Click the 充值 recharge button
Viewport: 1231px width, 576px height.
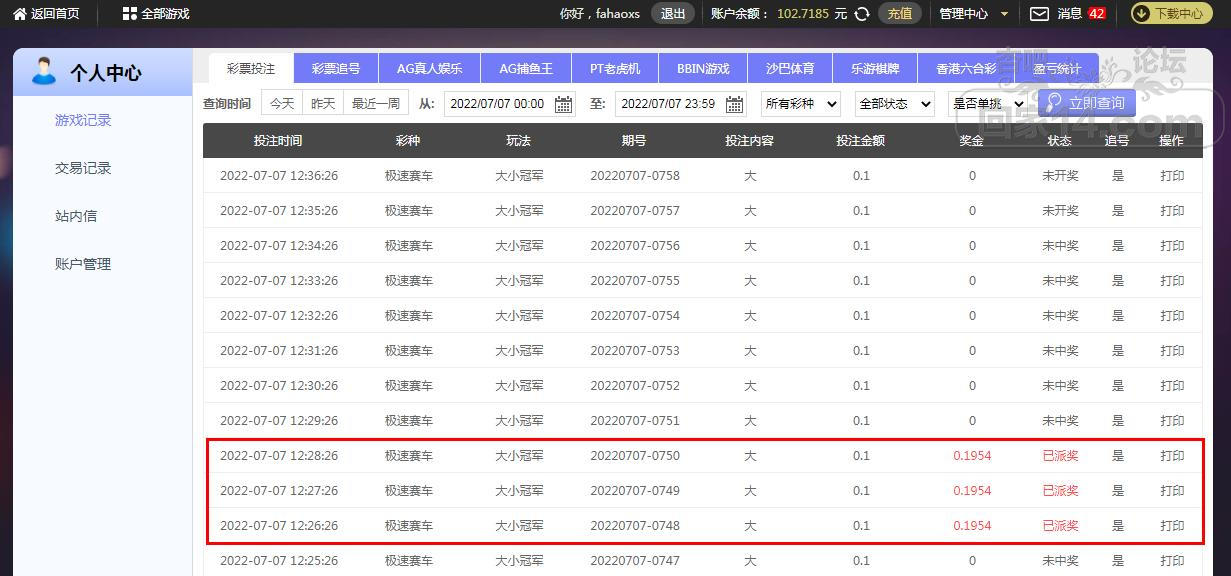click(900, 14)
